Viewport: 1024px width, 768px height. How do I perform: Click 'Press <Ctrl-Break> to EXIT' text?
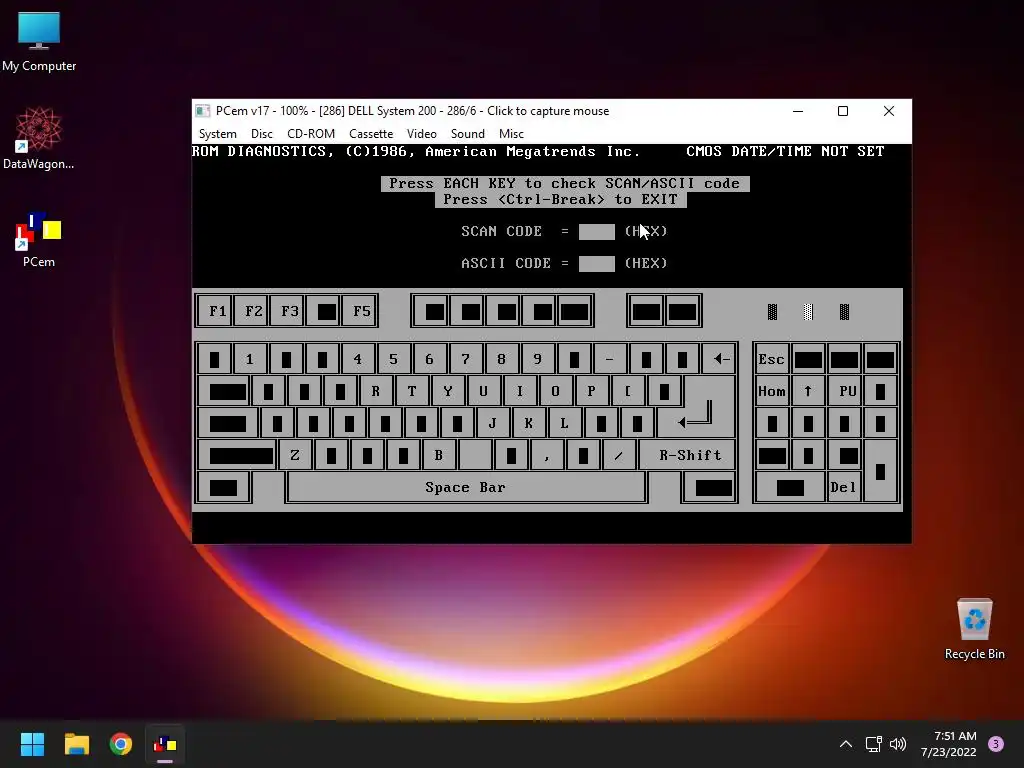560,200
